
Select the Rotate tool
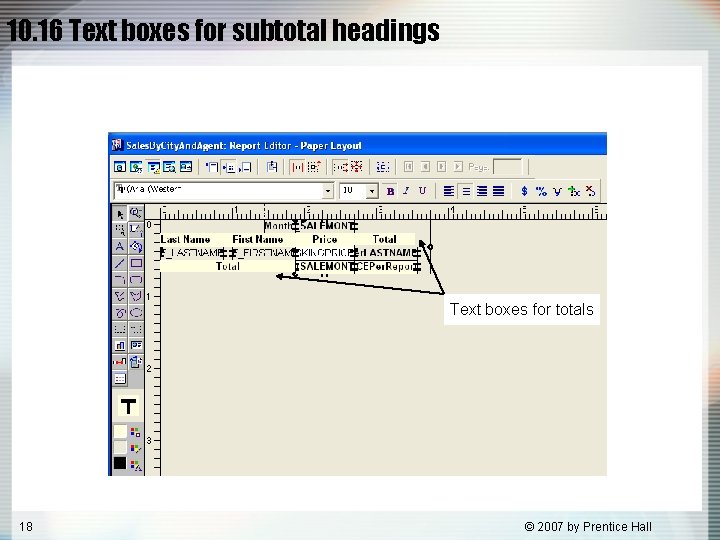(136, 247)
